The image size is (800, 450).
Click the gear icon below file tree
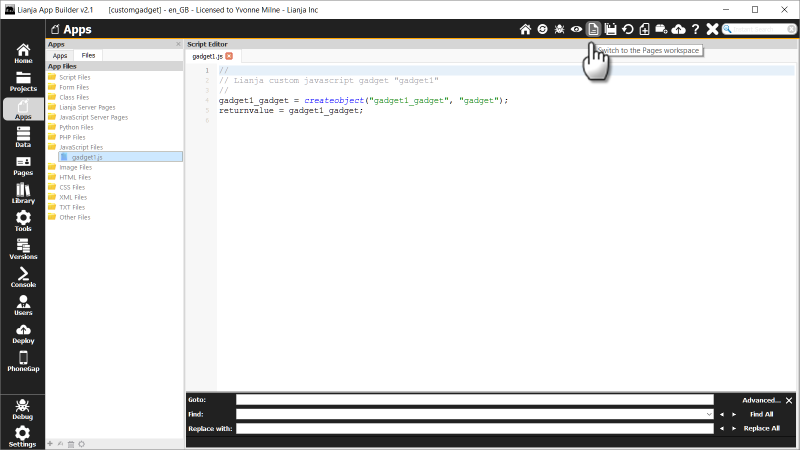[x=82, y=444]
